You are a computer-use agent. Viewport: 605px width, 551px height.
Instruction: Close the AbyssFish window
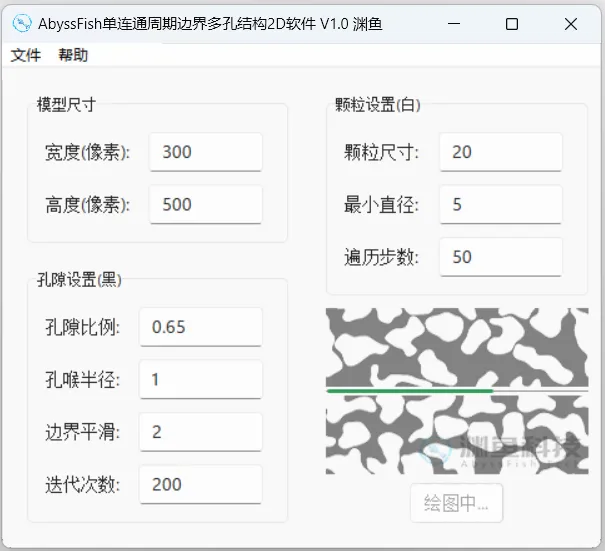tap(571, 24)
